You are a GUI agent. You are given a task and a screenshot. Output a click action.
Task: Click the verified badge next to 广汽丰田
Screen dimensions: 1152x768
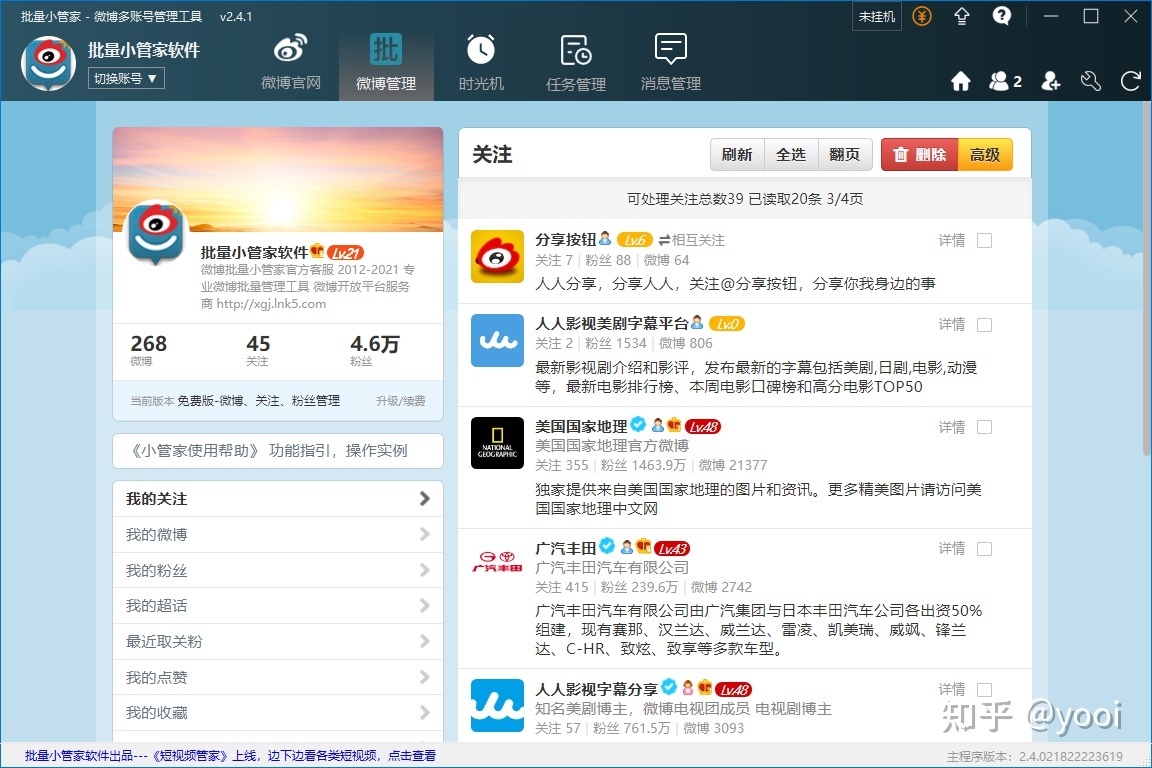(x=607, y=545)
